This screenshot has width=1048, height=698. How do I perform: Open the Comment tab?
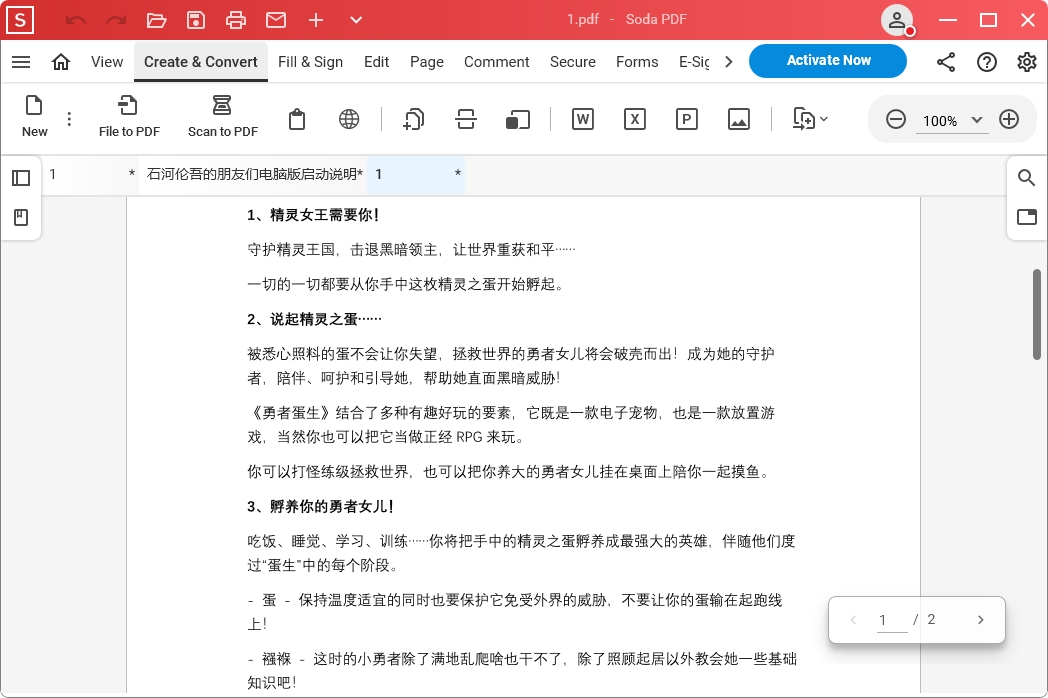click(496, 62)
